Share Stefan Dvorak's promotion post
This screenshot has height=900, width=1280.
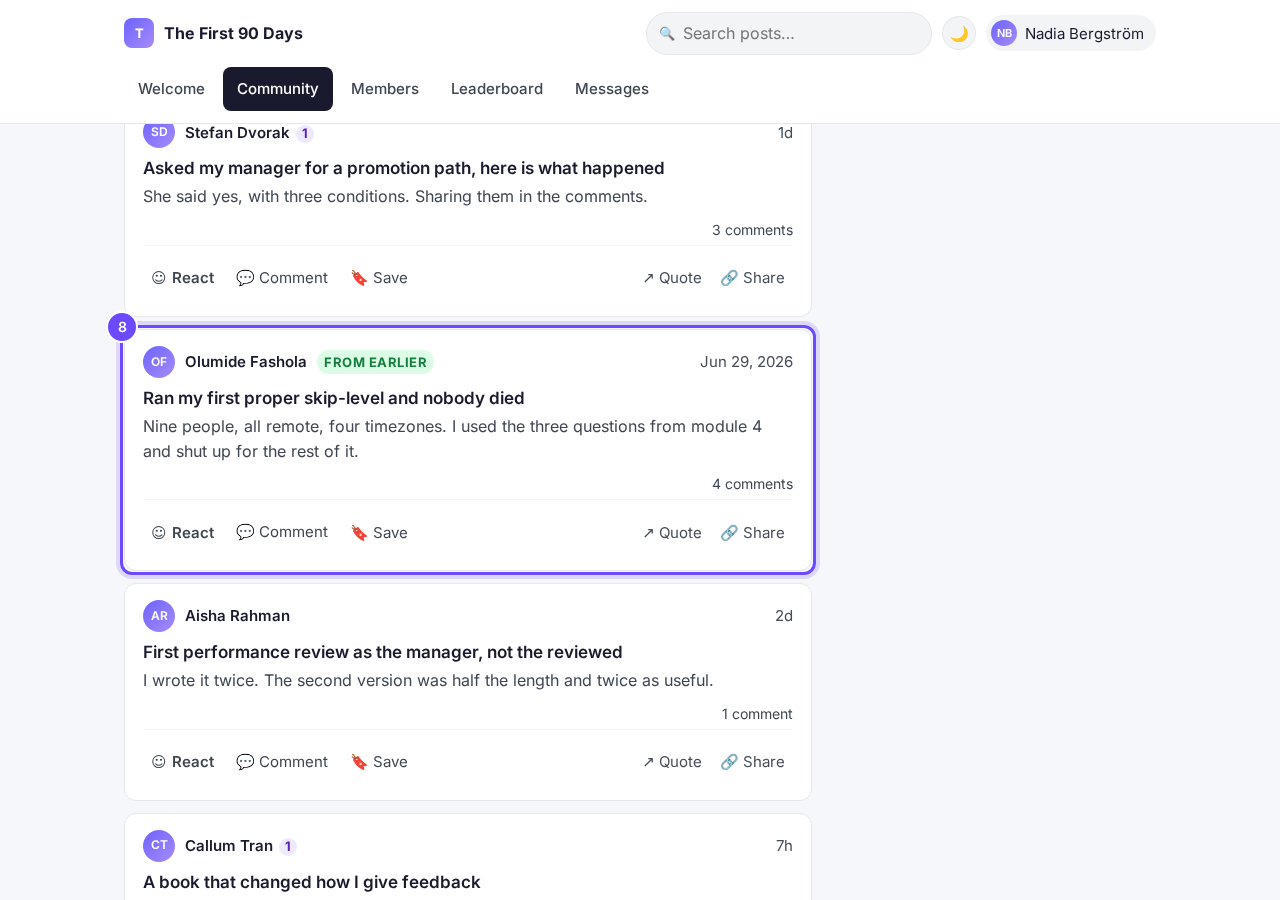[752, 278]
